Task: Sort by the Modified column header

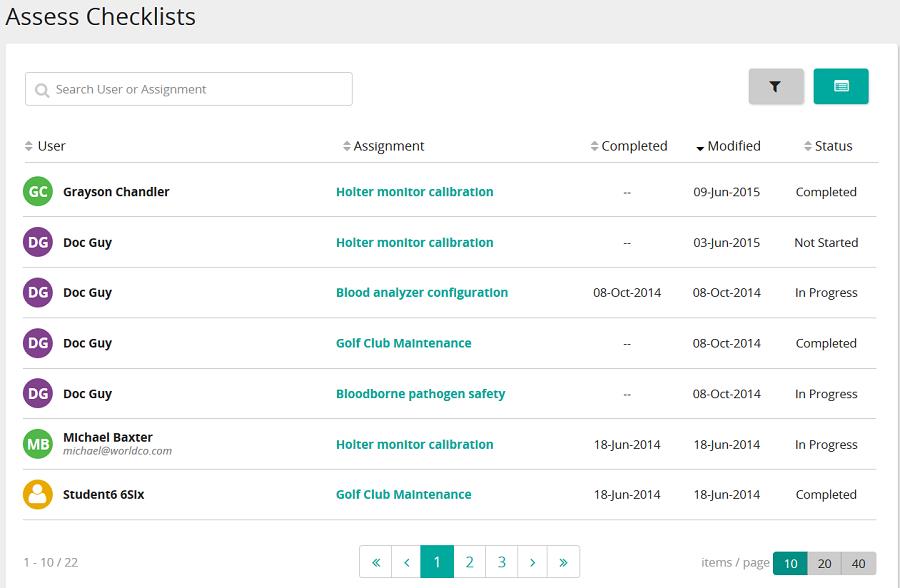Action: coord(728,146)
